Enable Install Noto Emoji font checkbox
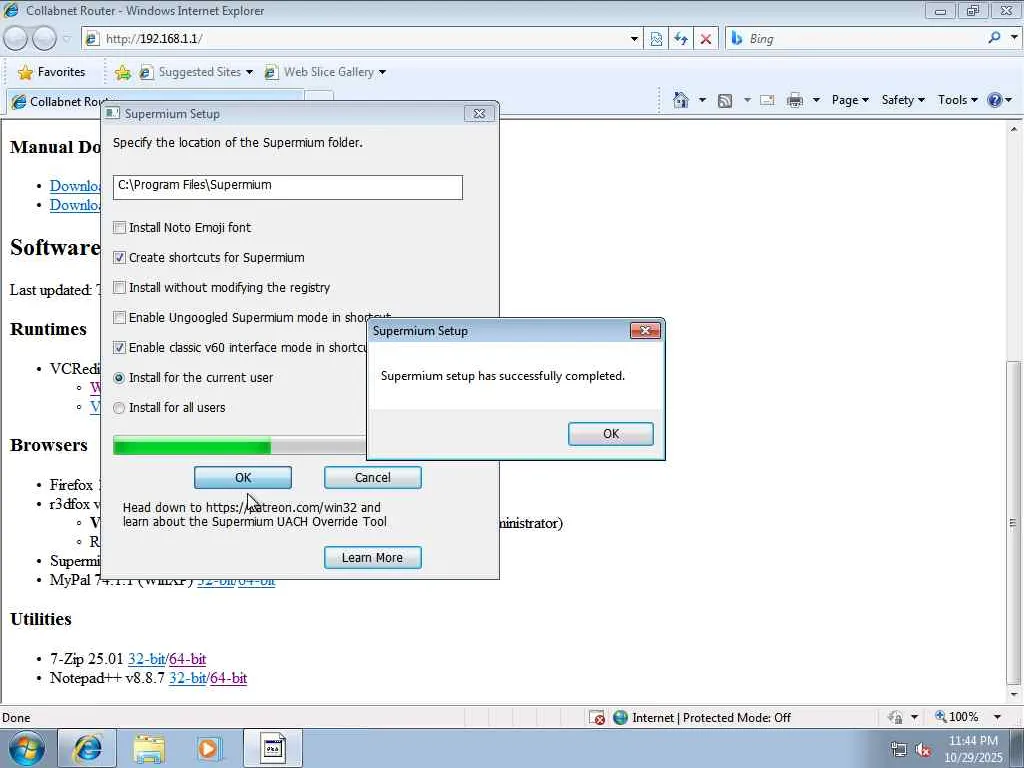 click(119, 227)
